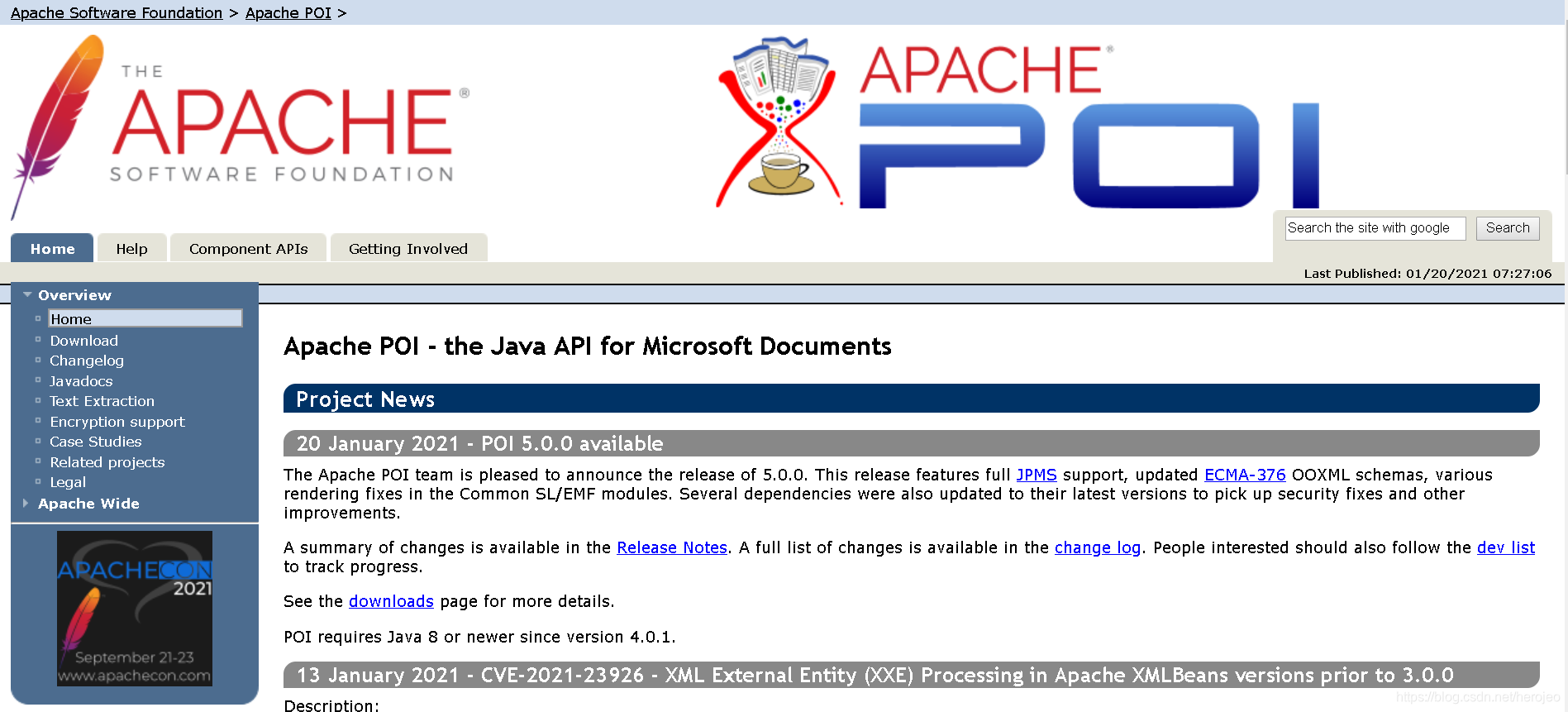Collapse the Overview section arrow
Viewport: 1568px width, 712px height.
coord(27,294)
